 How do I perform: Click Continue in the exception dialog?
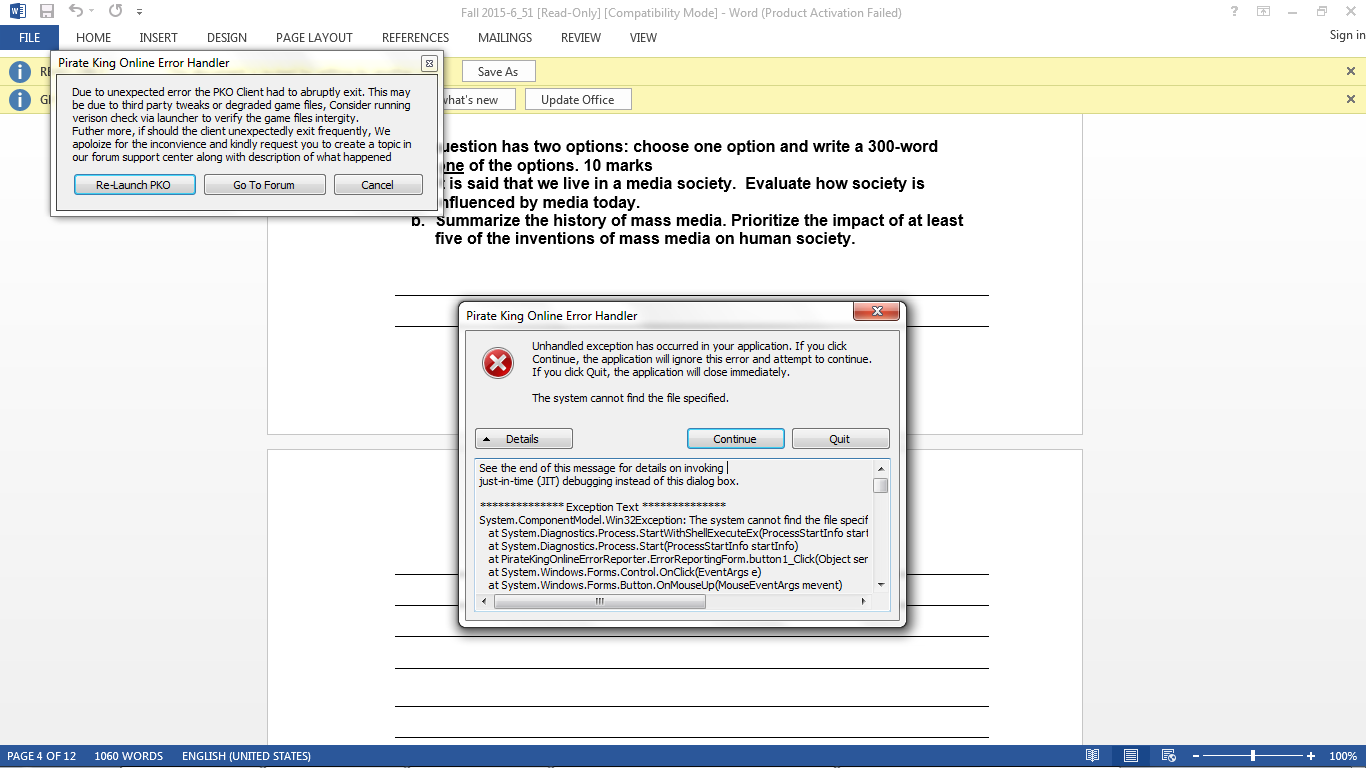pos(735,439)
